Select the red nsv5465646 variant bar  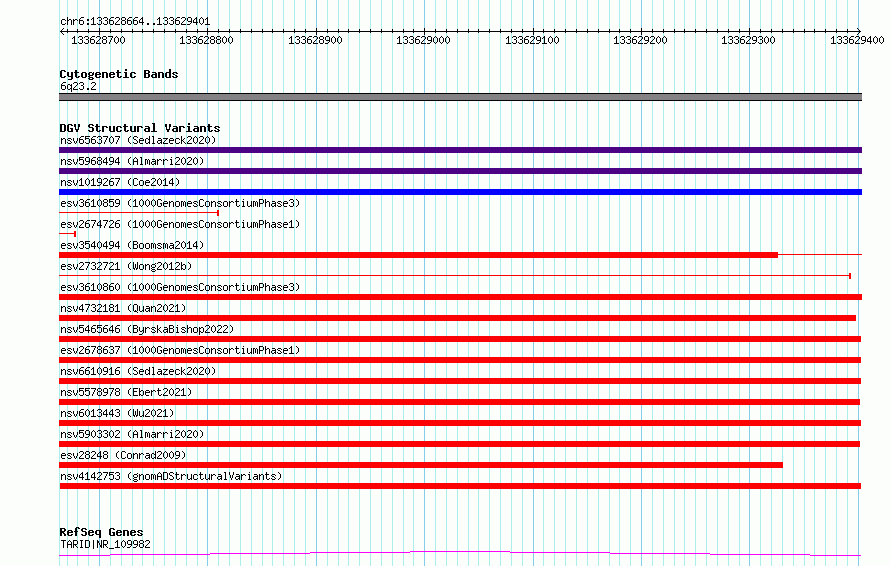tap(460, 339)
